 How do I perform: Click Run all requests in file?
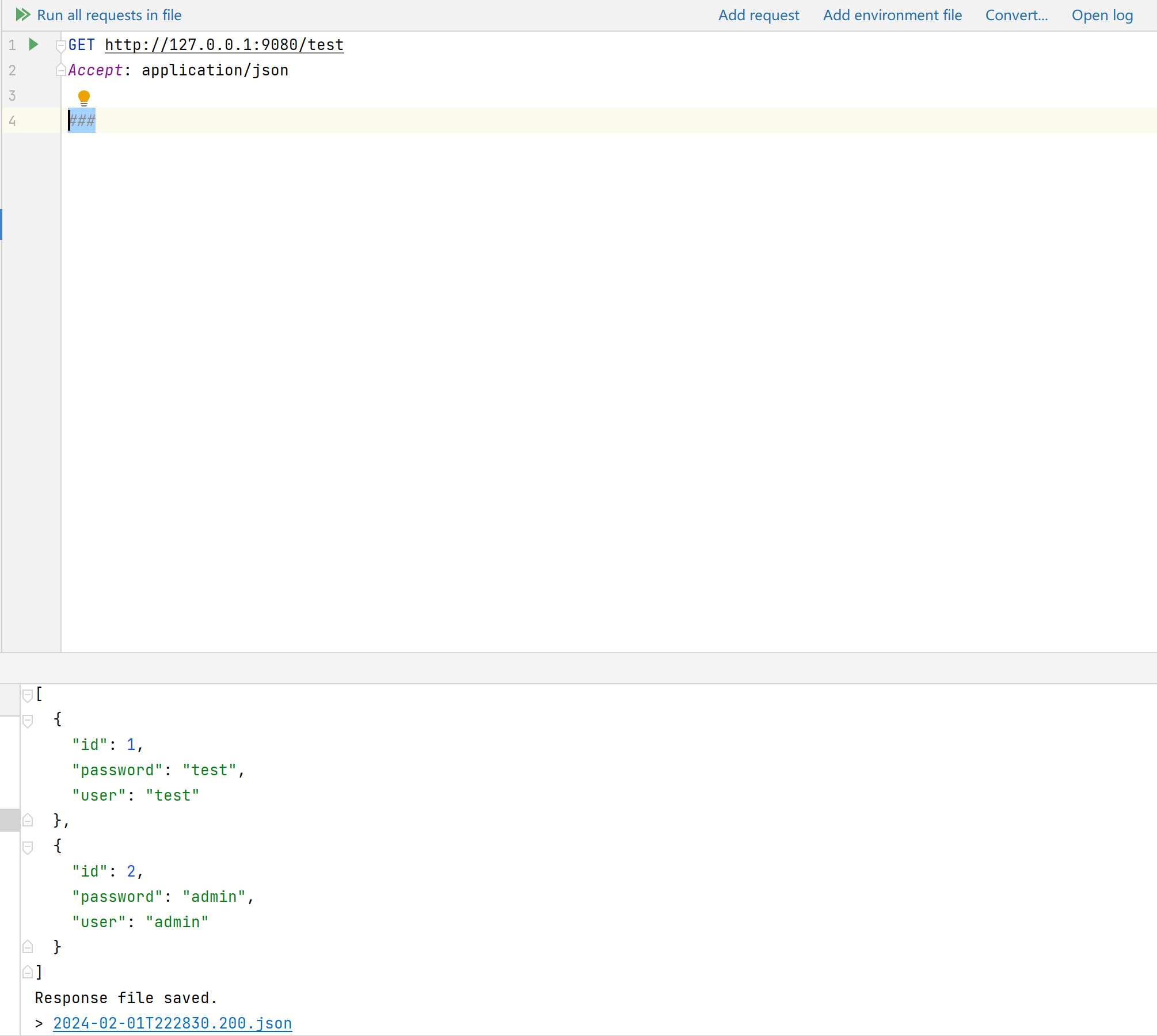point(109,15)
